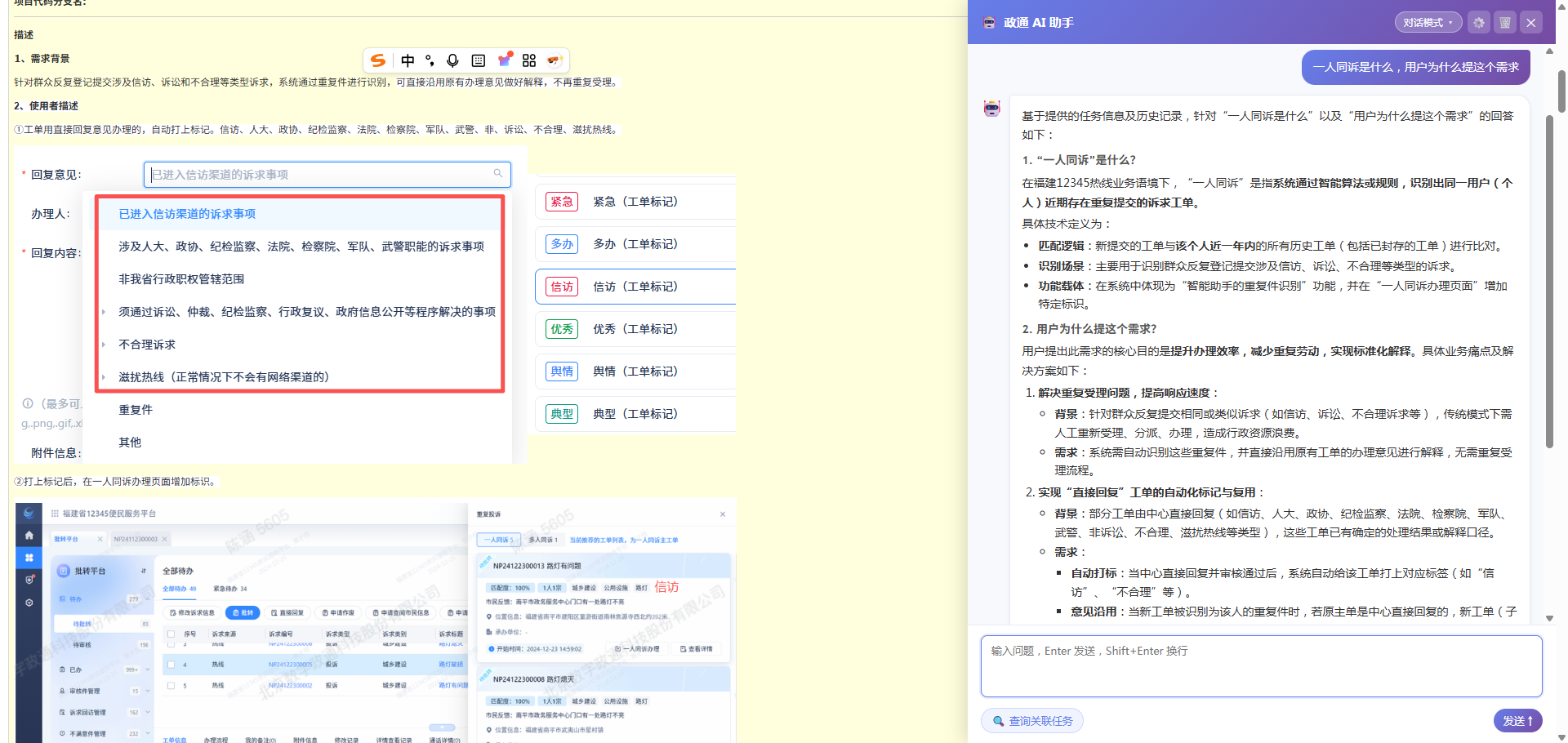Open the IME AI assistant avatar icon

(555, 60)
